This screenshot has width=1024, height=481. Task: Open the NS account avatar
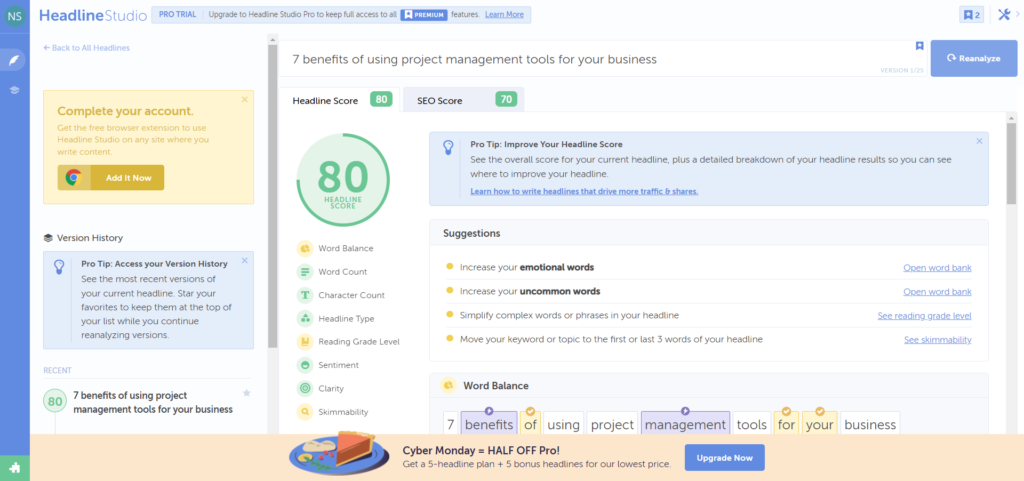tap(14, 15)
